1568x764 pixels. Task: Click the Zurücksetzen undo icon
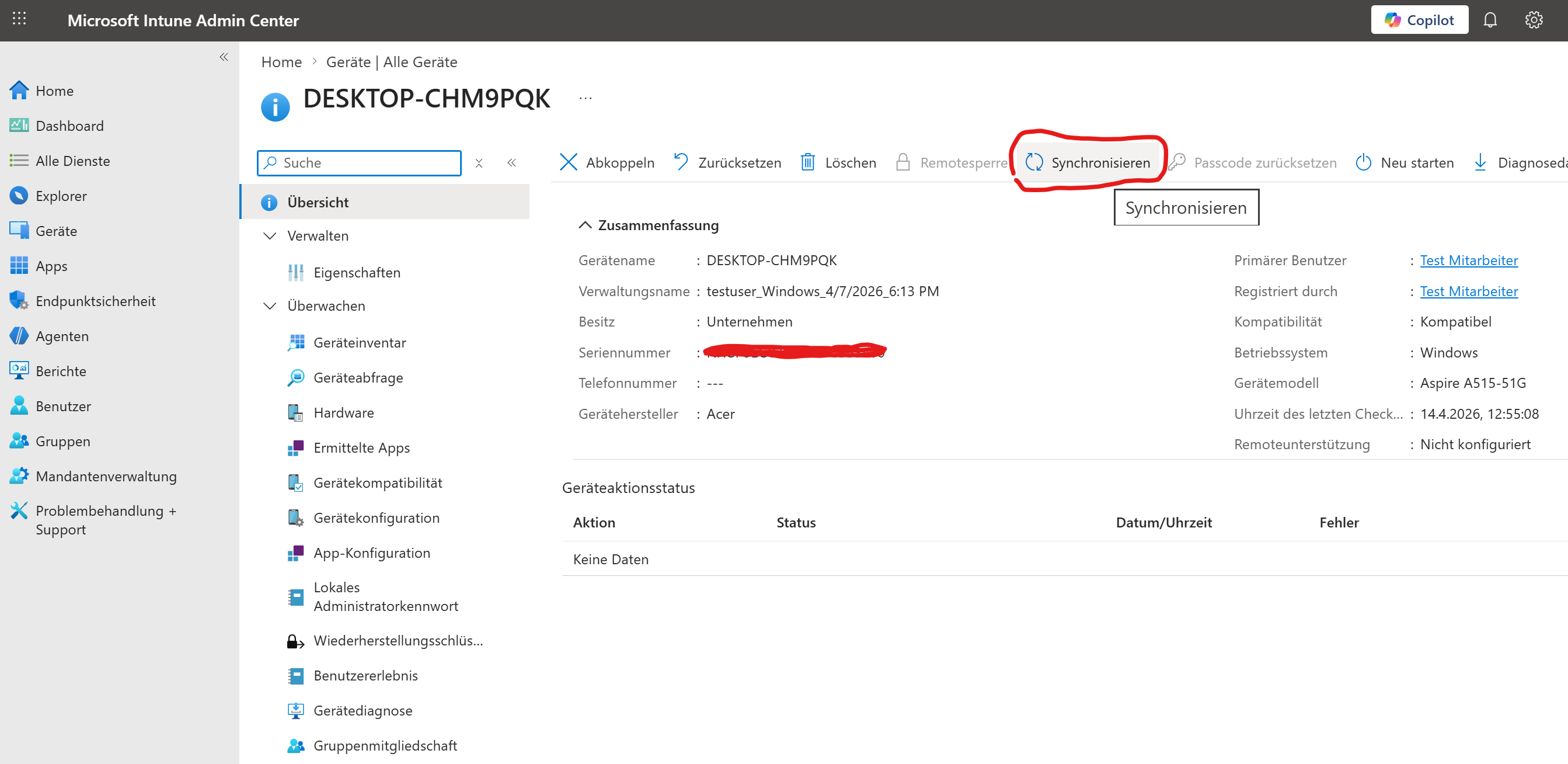click(681, 162)
